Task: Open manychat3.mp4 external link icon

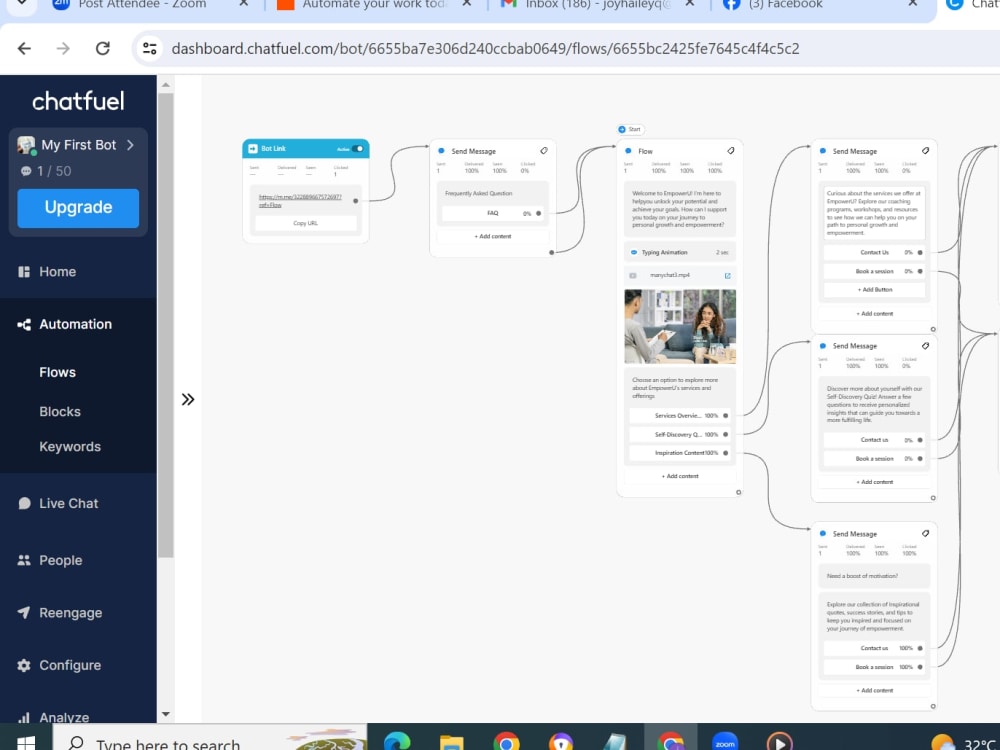Action: point(728,276)
